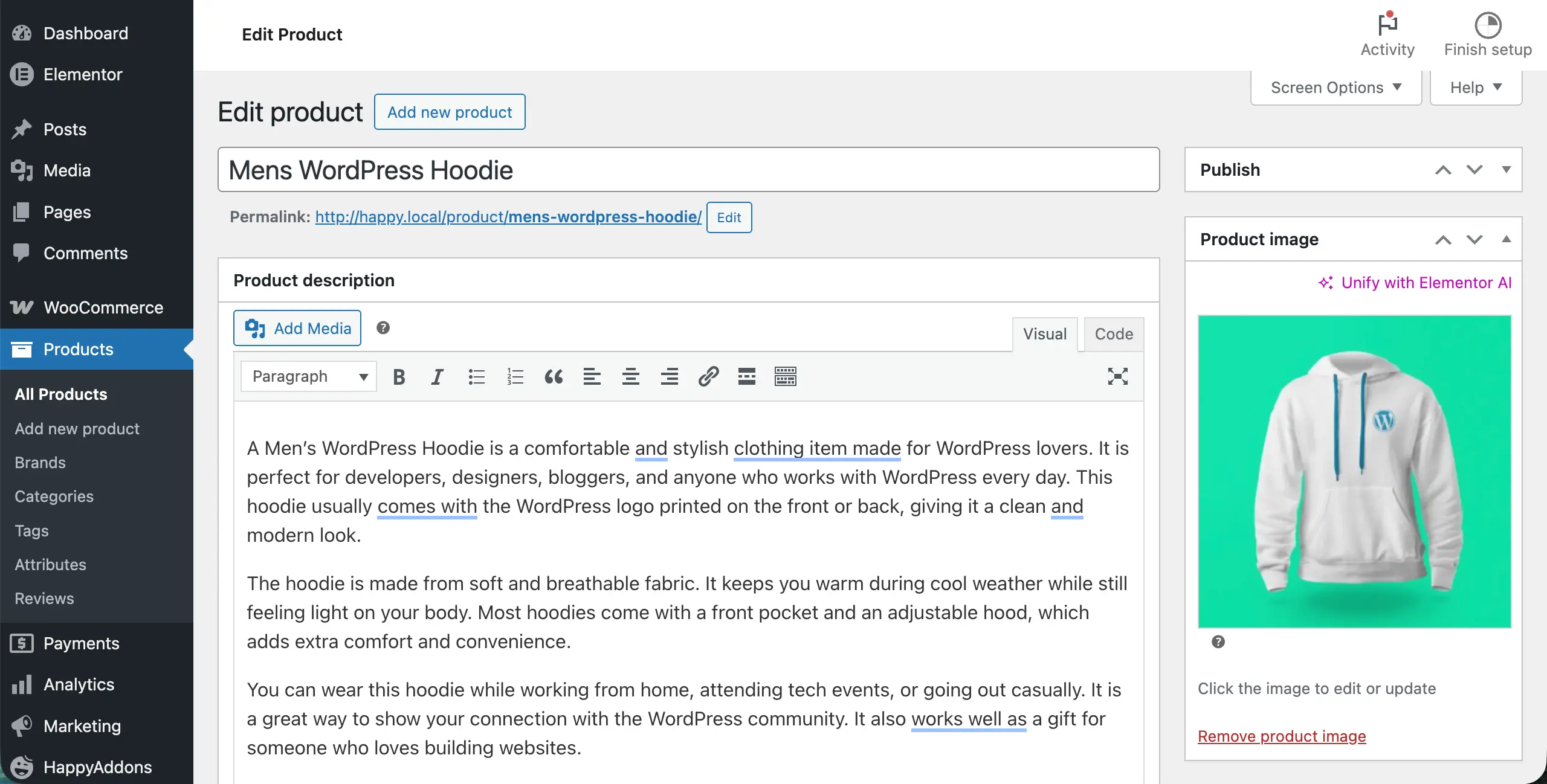1547x784 pixels.
Task: Open the Paragraph format dropdown
Action: click(309, 376)
